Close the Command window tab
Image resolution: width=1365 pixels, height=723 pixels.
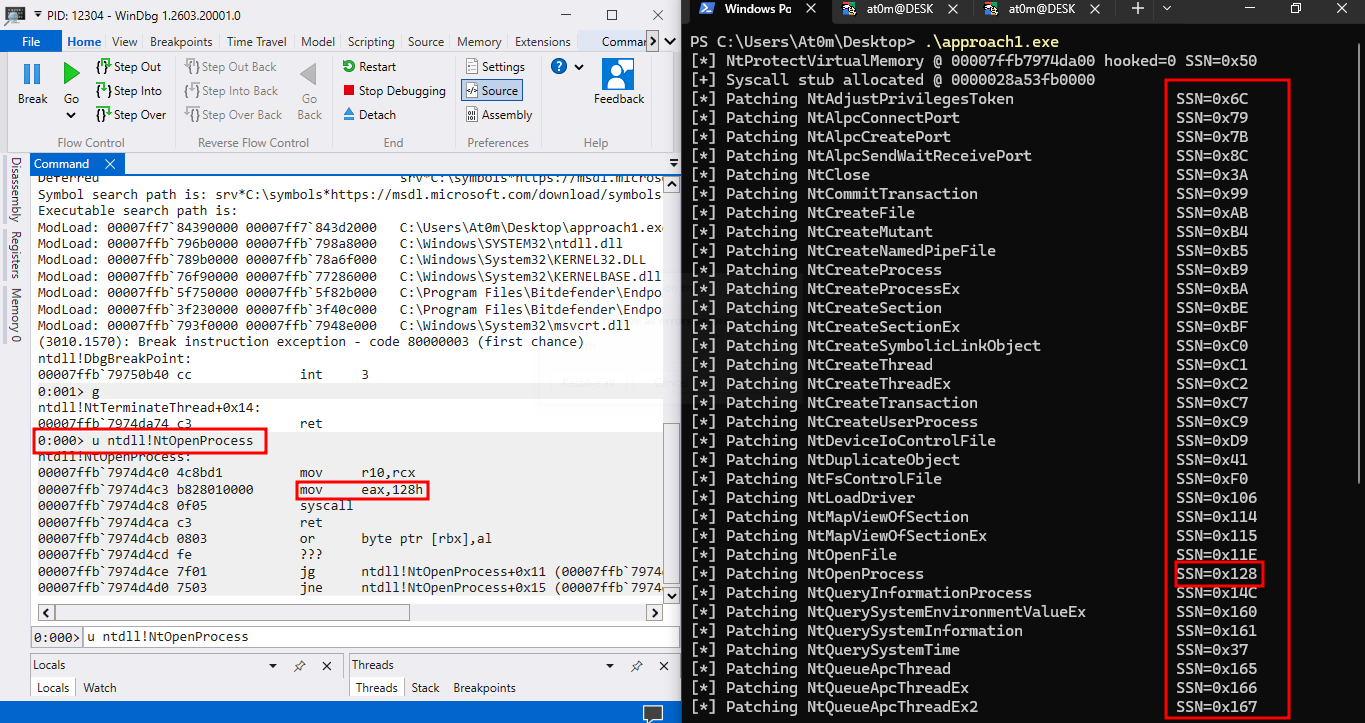pyautogui.click(x=110, y=164)
